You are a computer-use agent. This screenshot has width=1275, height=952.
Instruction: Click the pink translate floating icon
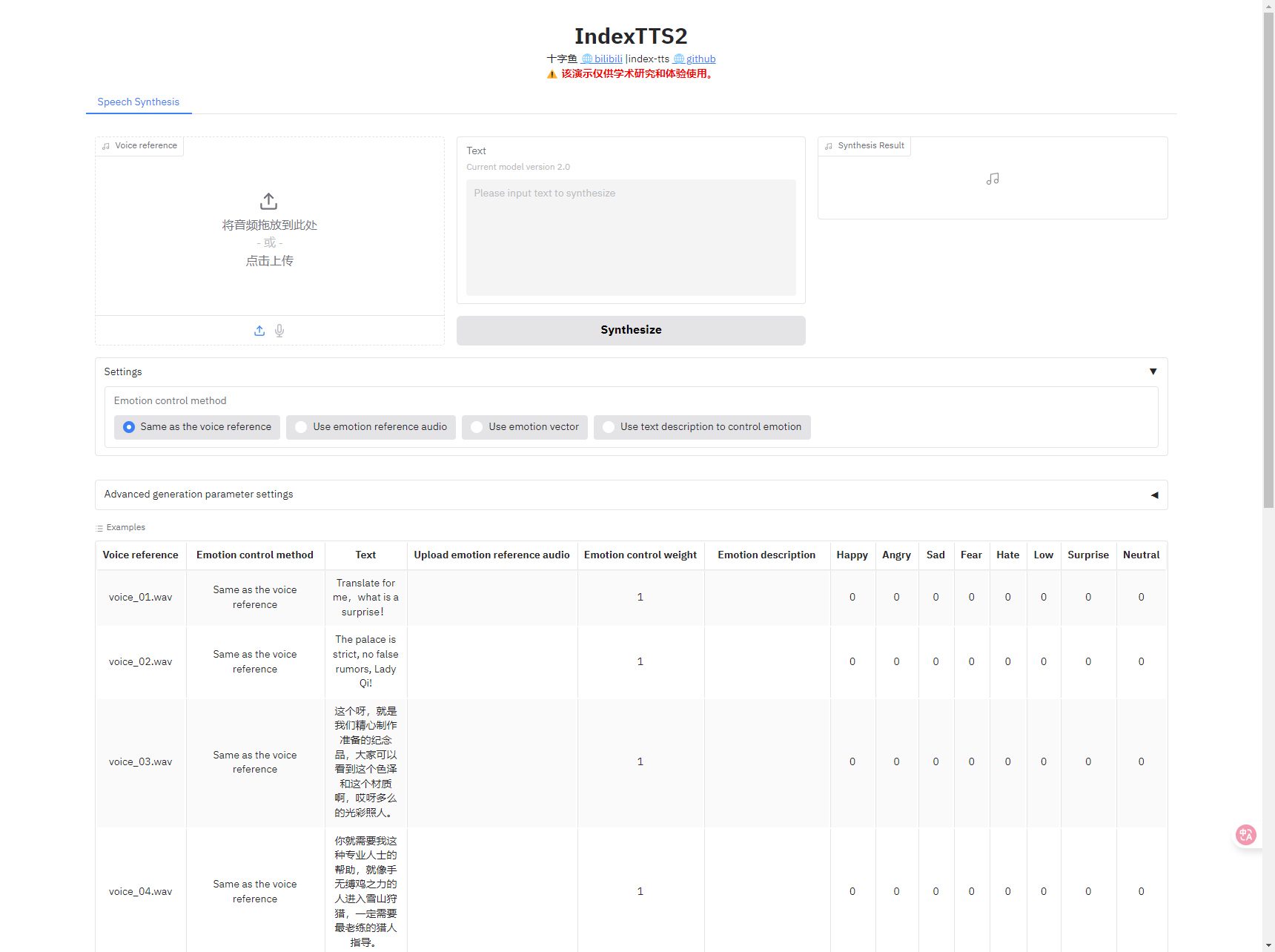coord(1246,835)
